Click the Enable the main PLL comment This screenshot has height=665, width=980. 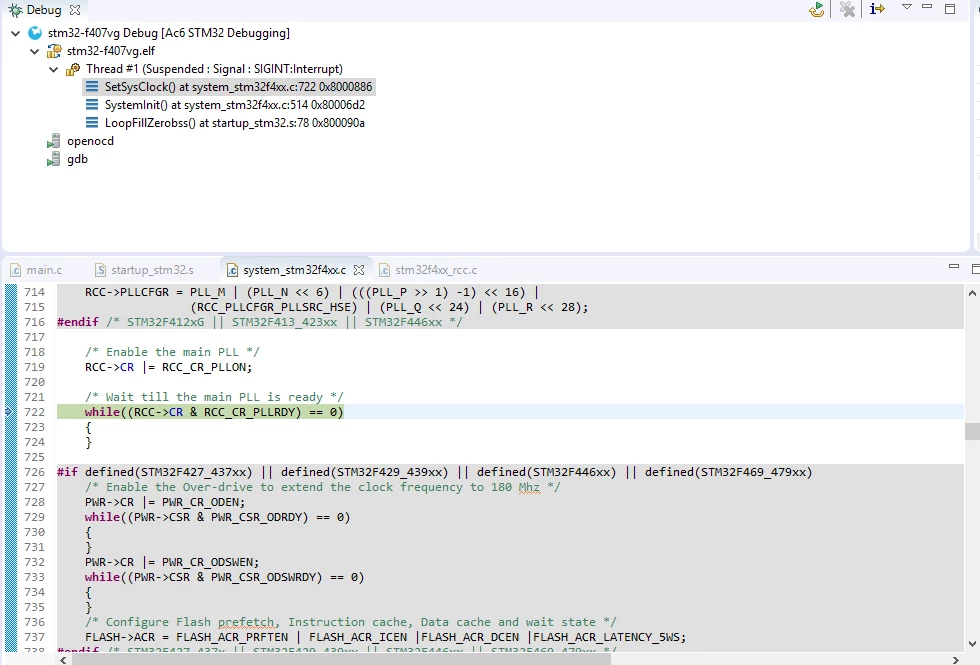click(172, 352)
